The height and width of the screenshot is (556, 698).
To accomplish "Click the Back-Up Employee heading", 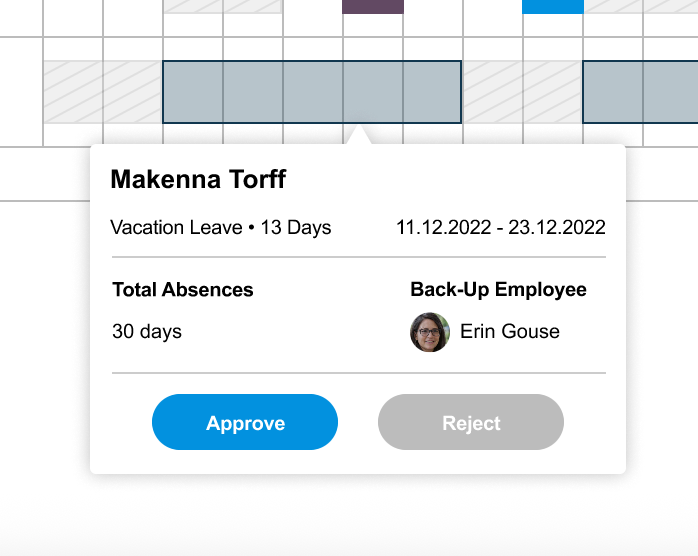I will tap(499, 289).
